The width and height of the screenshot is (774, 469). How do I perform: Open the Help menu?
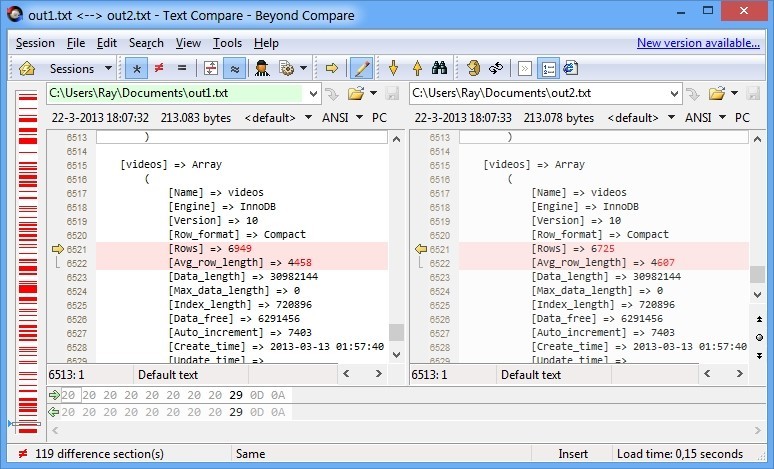pos(266,43)
